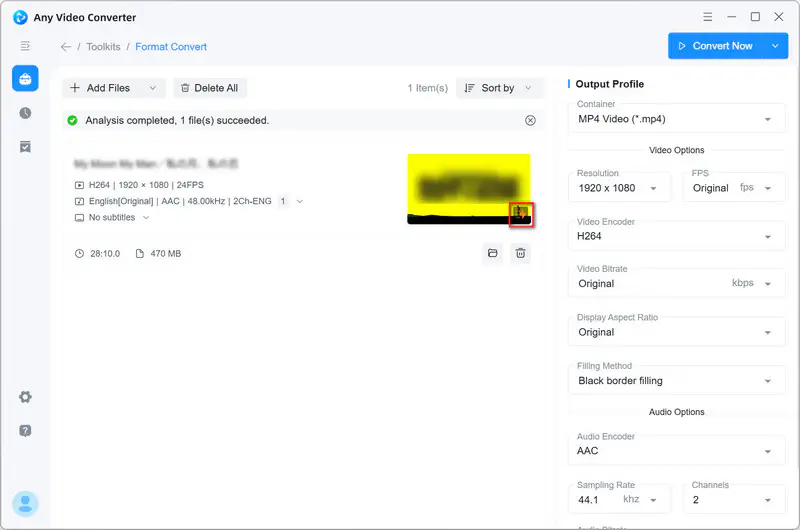
Task: Open the user account avatar
Action: pos(25,504)
